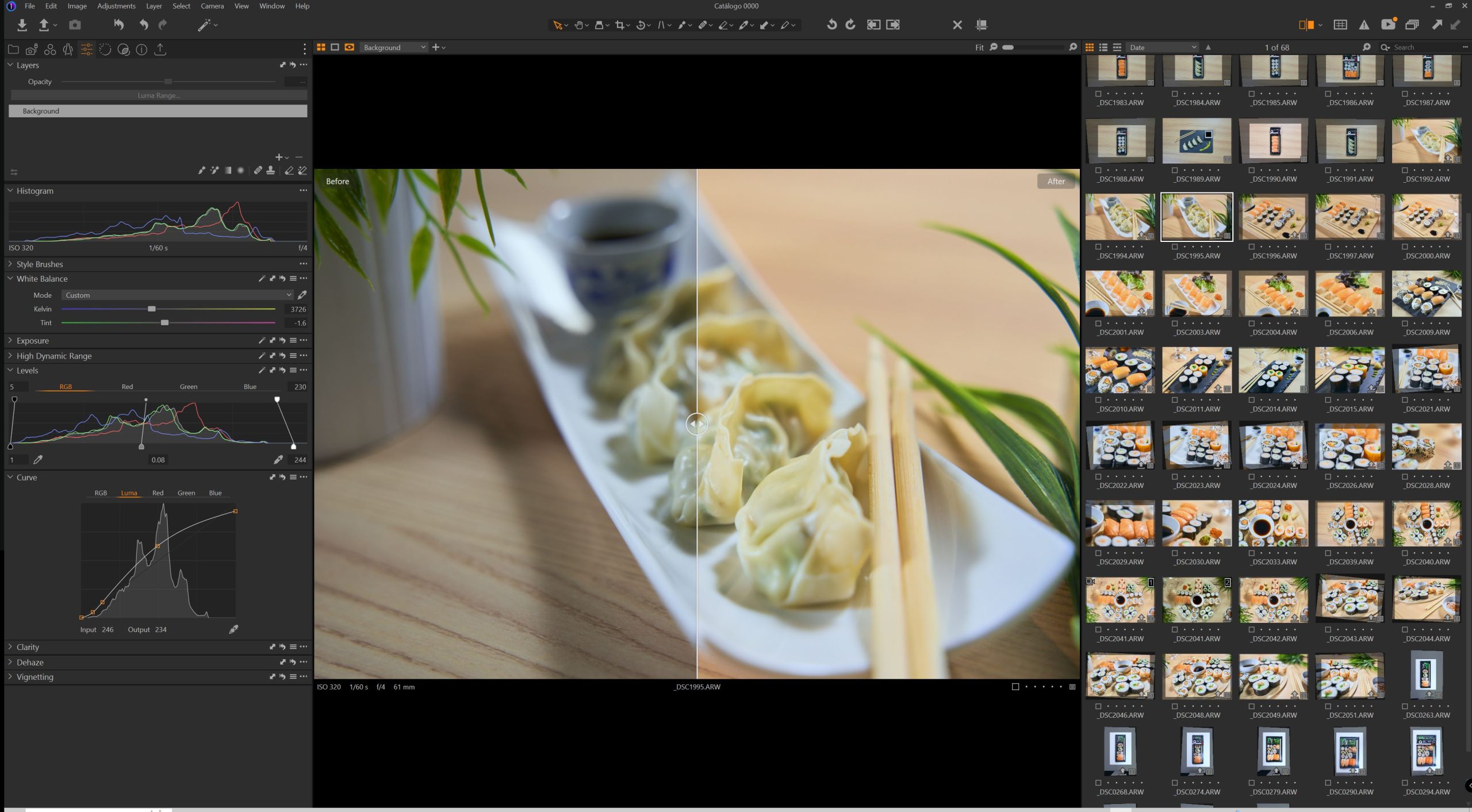
Task: Click White Balance eyedropper picker
Action: pyautogui.click(x=302, y=295)
